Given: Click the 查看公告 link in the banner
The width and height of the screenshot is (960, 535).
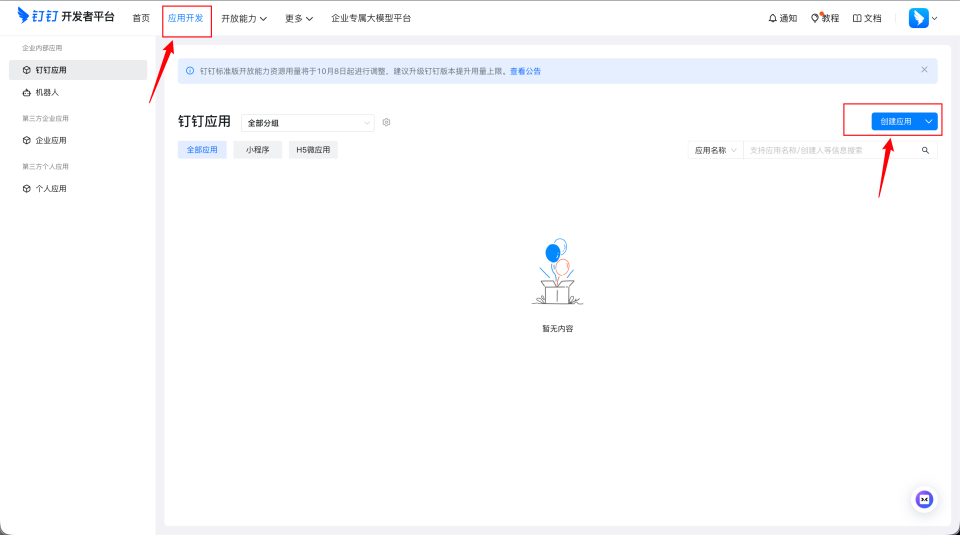Looking at the screenshot, I should (x=525, y=71).
